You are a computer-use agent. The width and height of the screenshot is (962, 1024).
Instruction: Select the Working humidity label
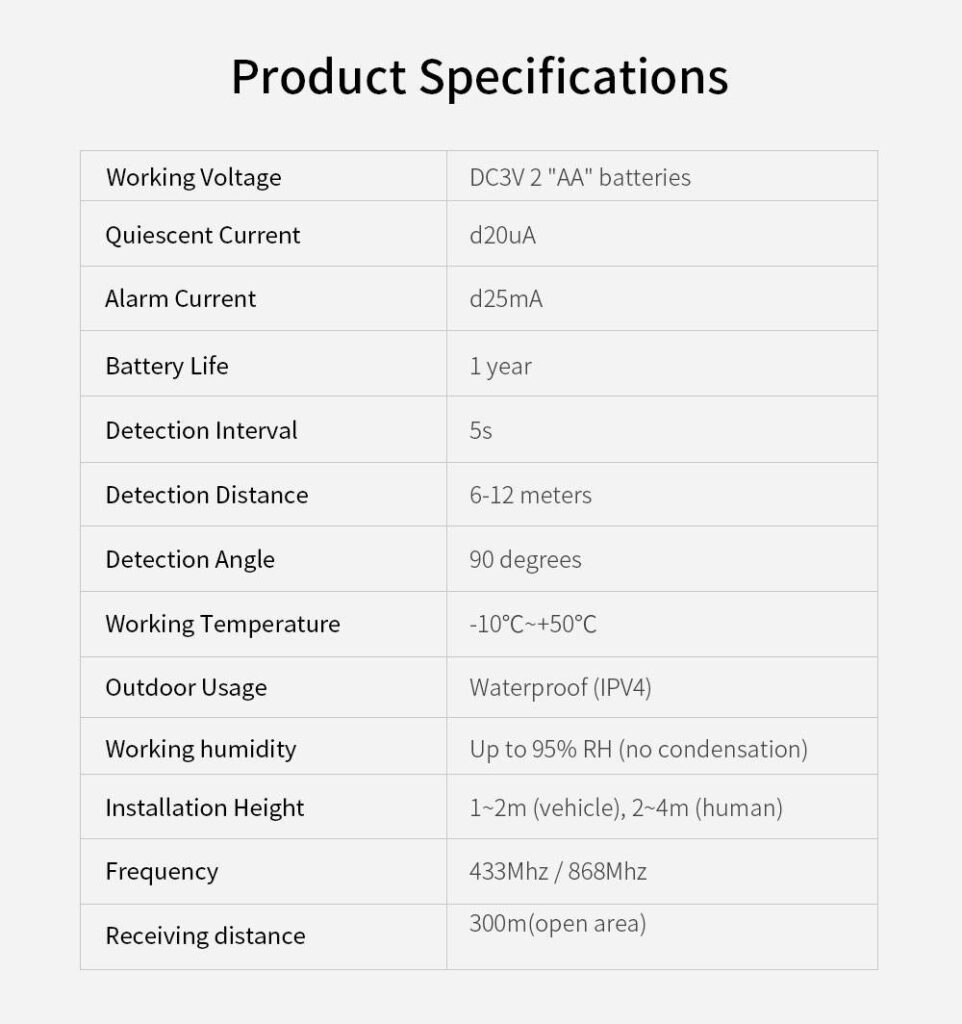click(201, 749)
